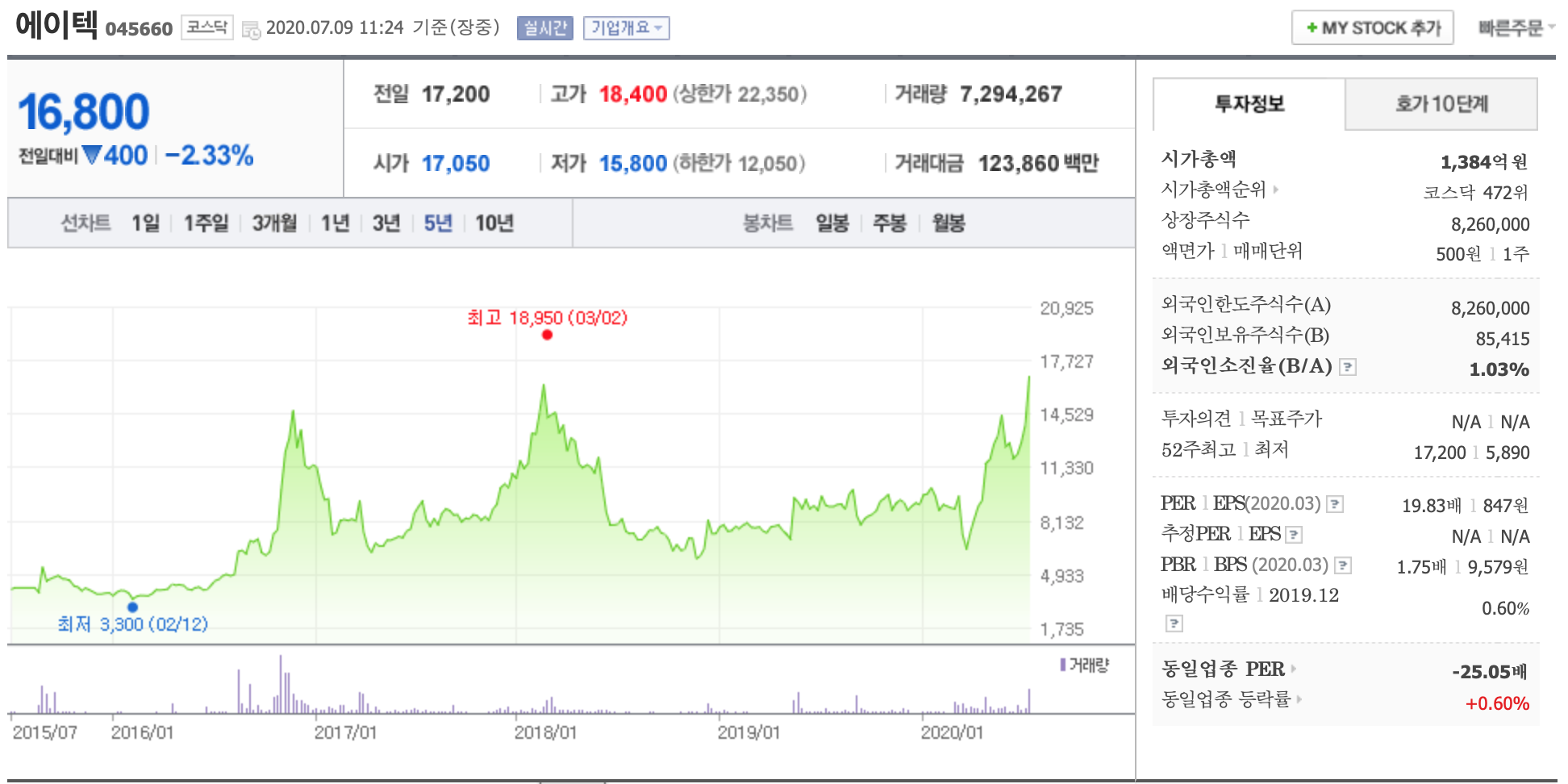
Task: Click the 거래대금 123,860 백만 value
Action: tap(1039, 164)
